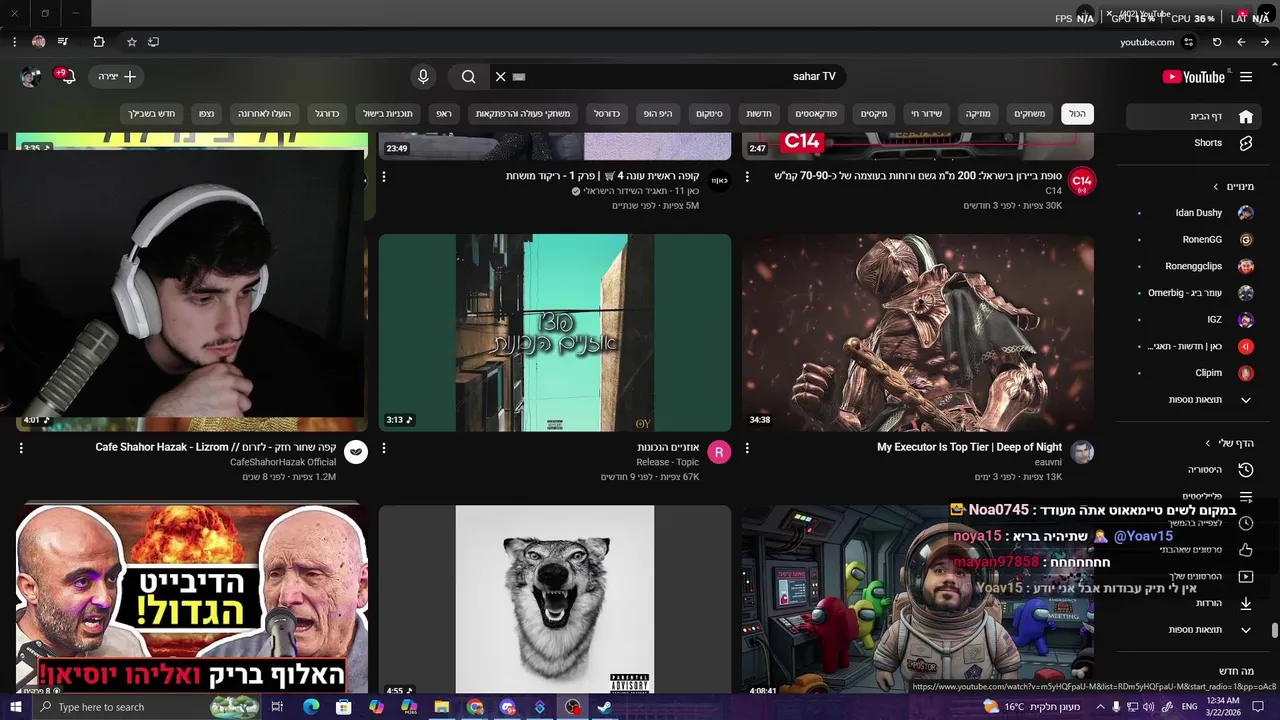The width and height of the screenshot is (1280, 720).
Task: Click the search magnifier button
Action: pos(469,76)
